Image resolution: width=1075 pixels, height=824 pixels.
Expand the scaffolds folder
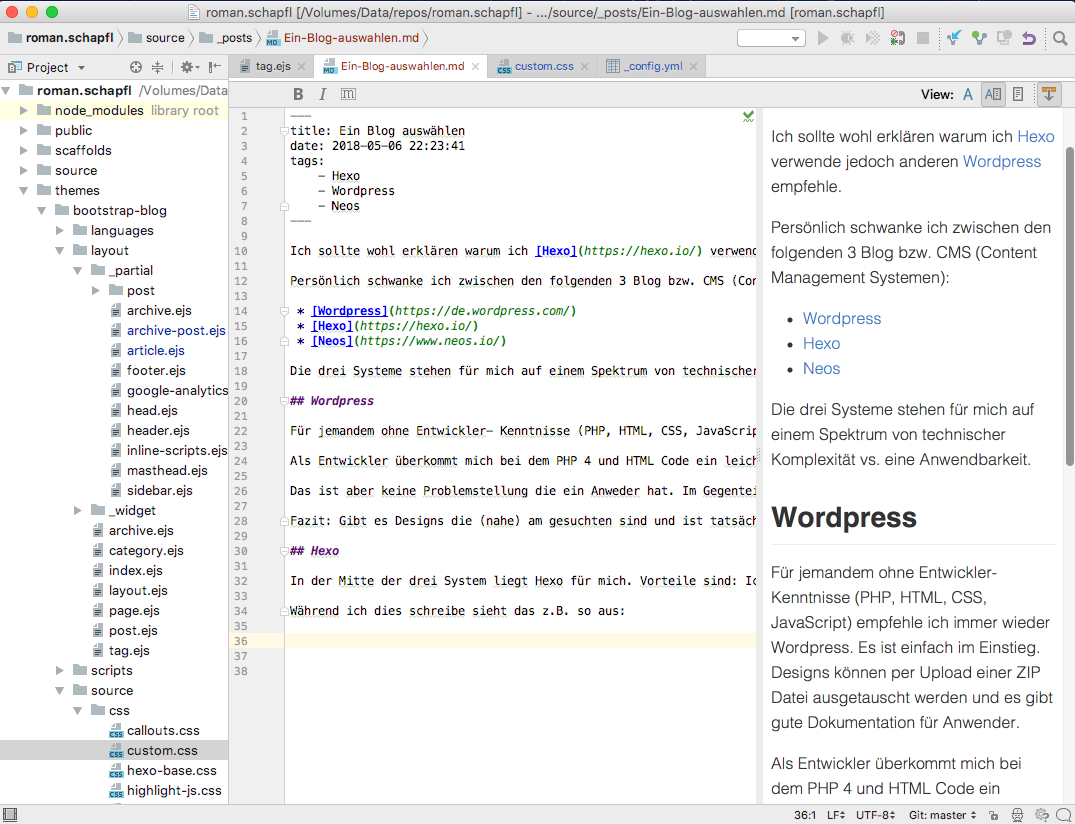tap(24, 150)
